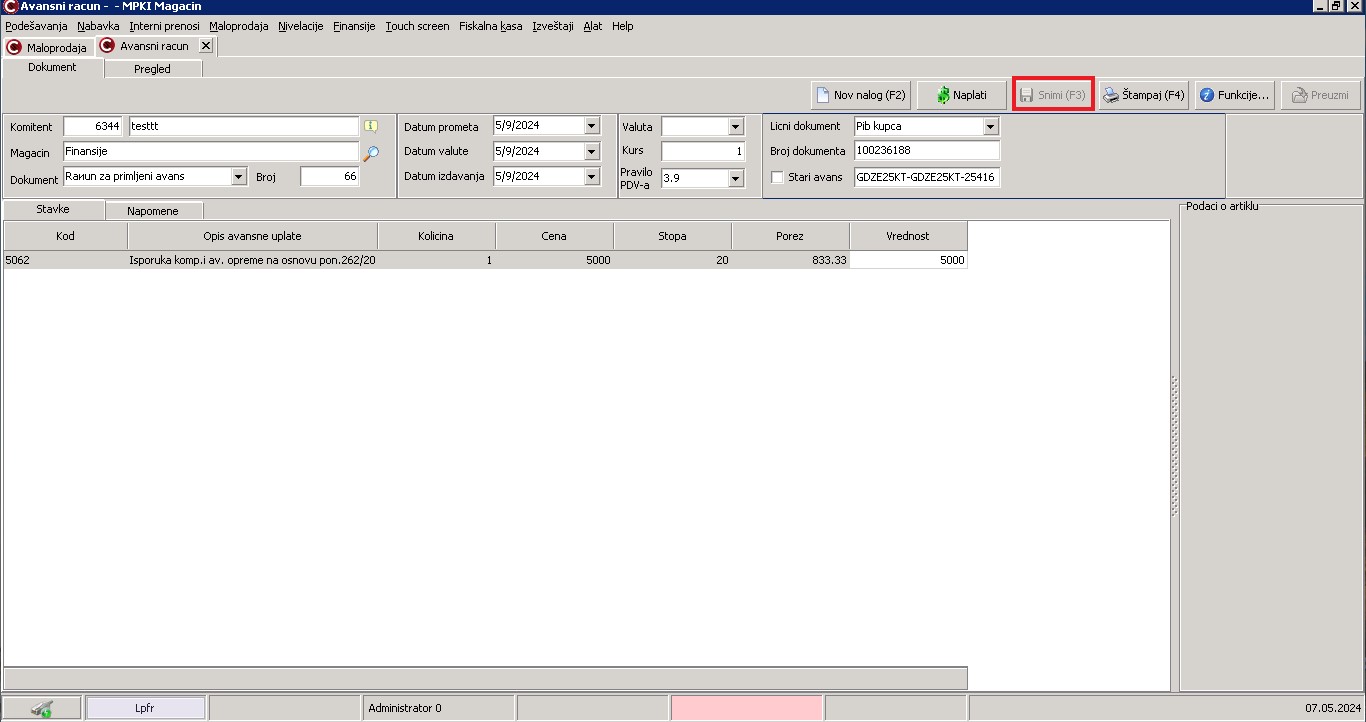Open the Fiskalna kasa menu
The height and width of the screenshot is (722, 1366).
[x=490, y=26]
